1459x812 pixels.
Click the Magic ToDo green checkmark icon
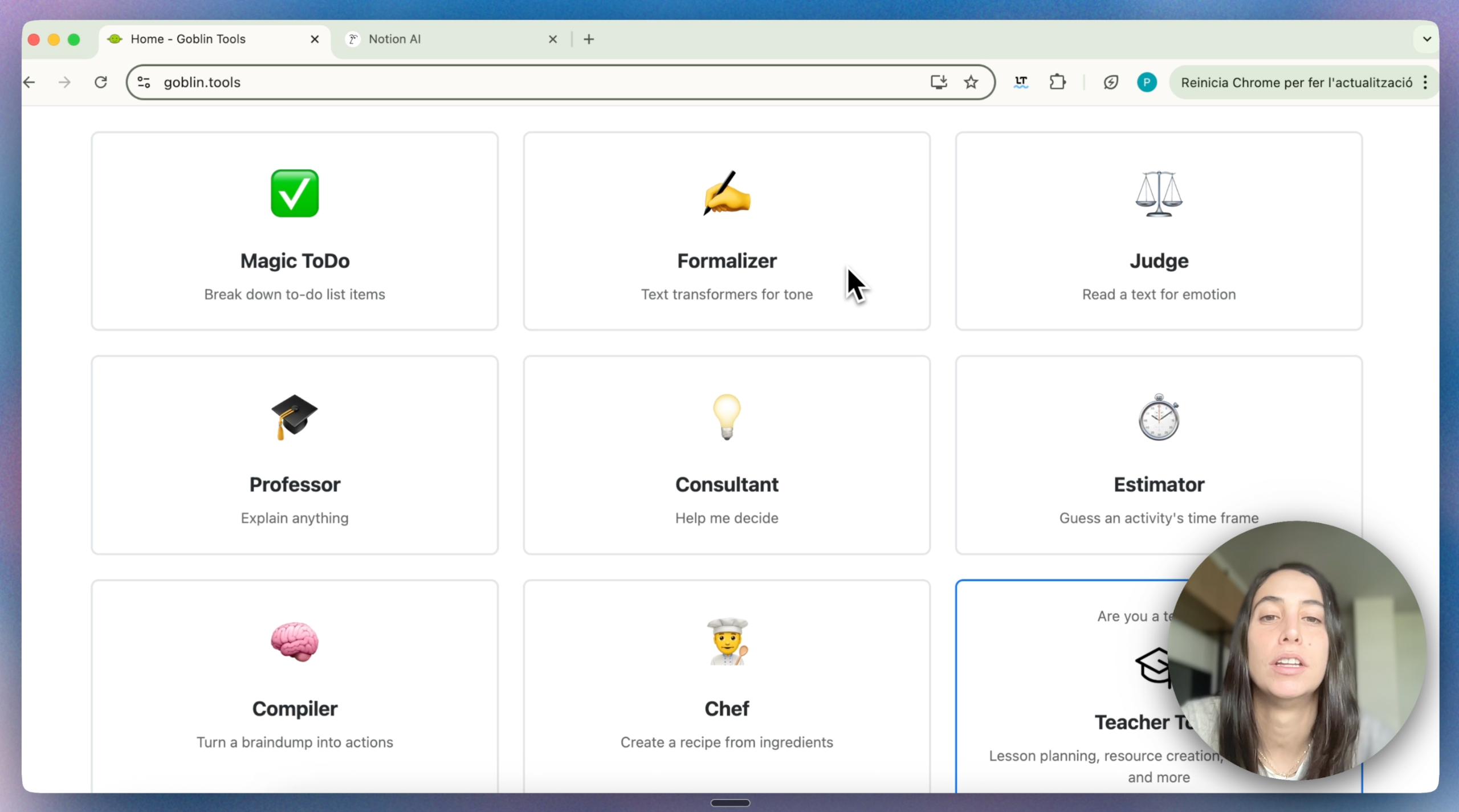pyautogui.click(x=295, y=193)
